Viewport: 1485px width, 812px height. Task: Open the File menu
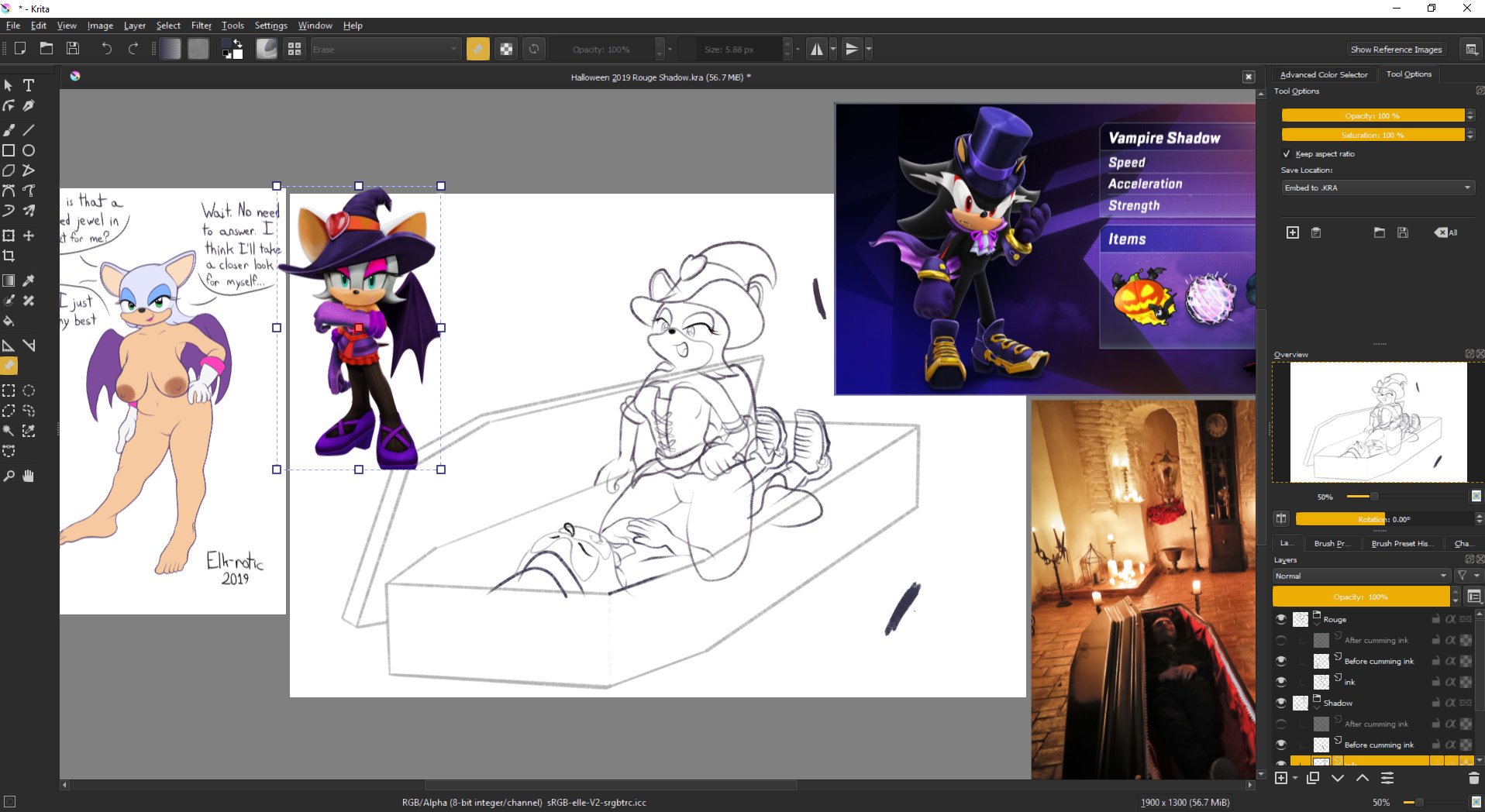tap(13, 26)
